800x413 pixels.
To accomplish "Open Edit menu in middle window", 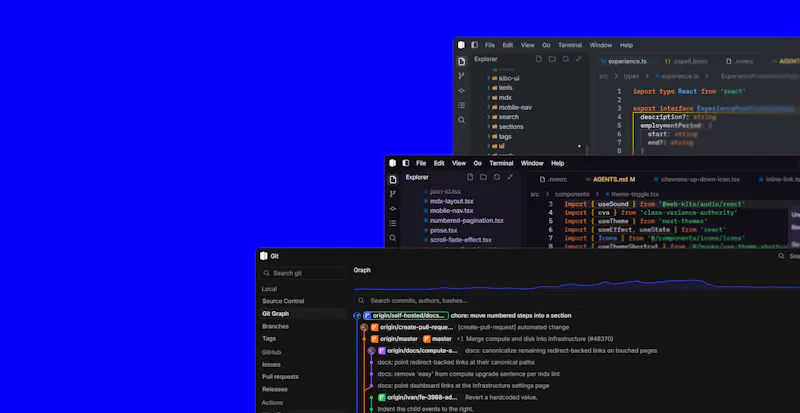I will (x=439, y=163).
